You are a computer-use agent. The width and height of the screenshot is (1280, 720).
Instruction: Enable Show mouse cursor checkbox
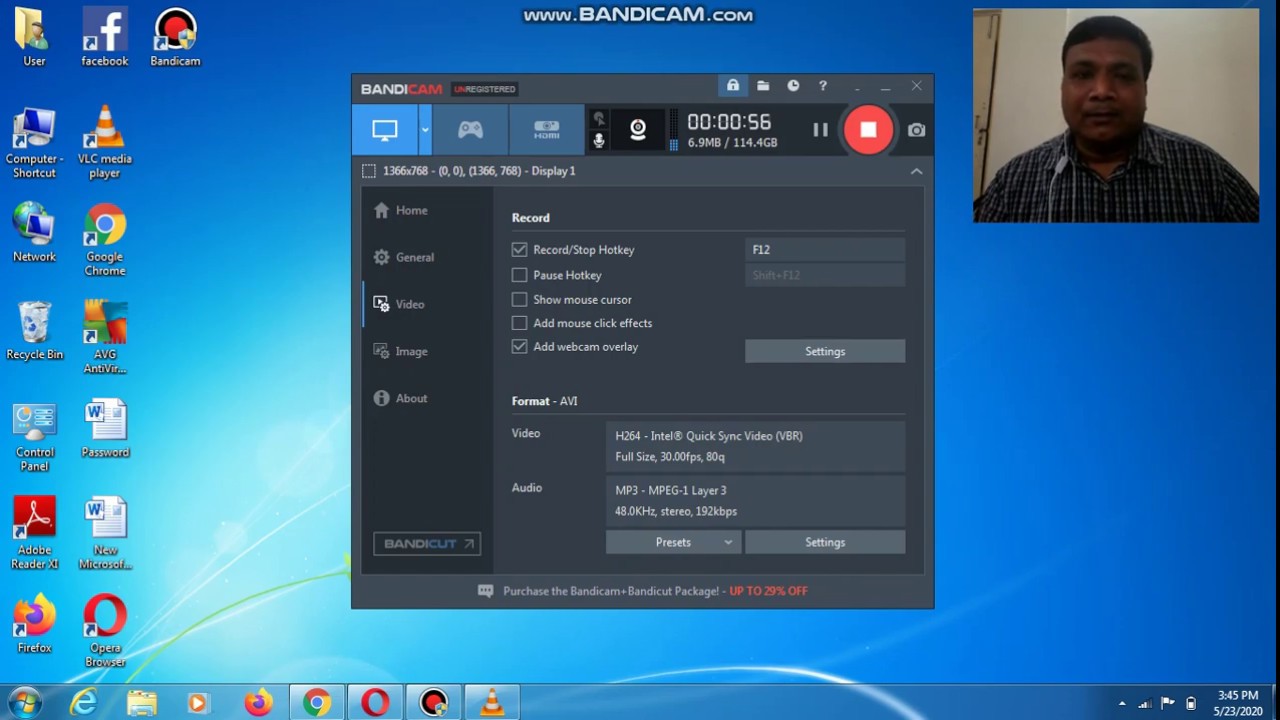[519, 299]
